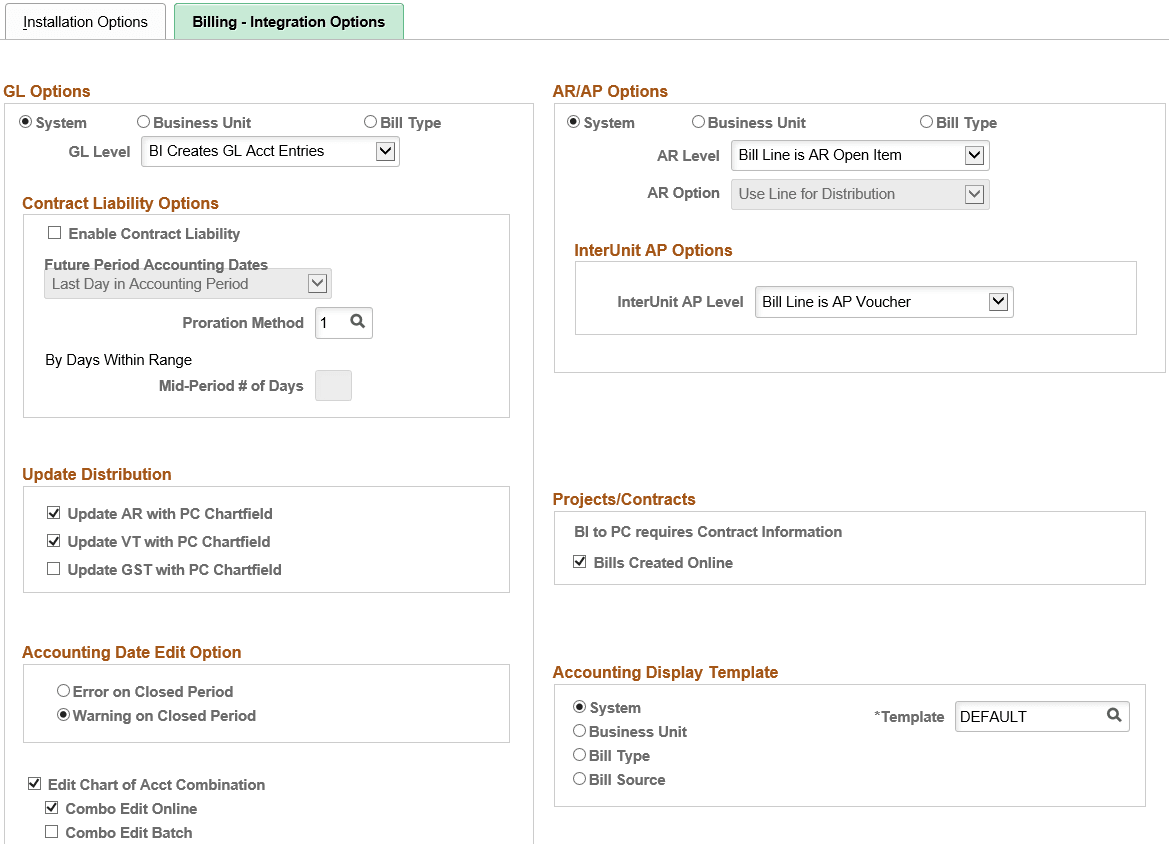Uncheck Bills Created Online under Projects/Contracts
Image resolution: width=1169 pixels, height=844 pixels.
click(x=580, y=561)
